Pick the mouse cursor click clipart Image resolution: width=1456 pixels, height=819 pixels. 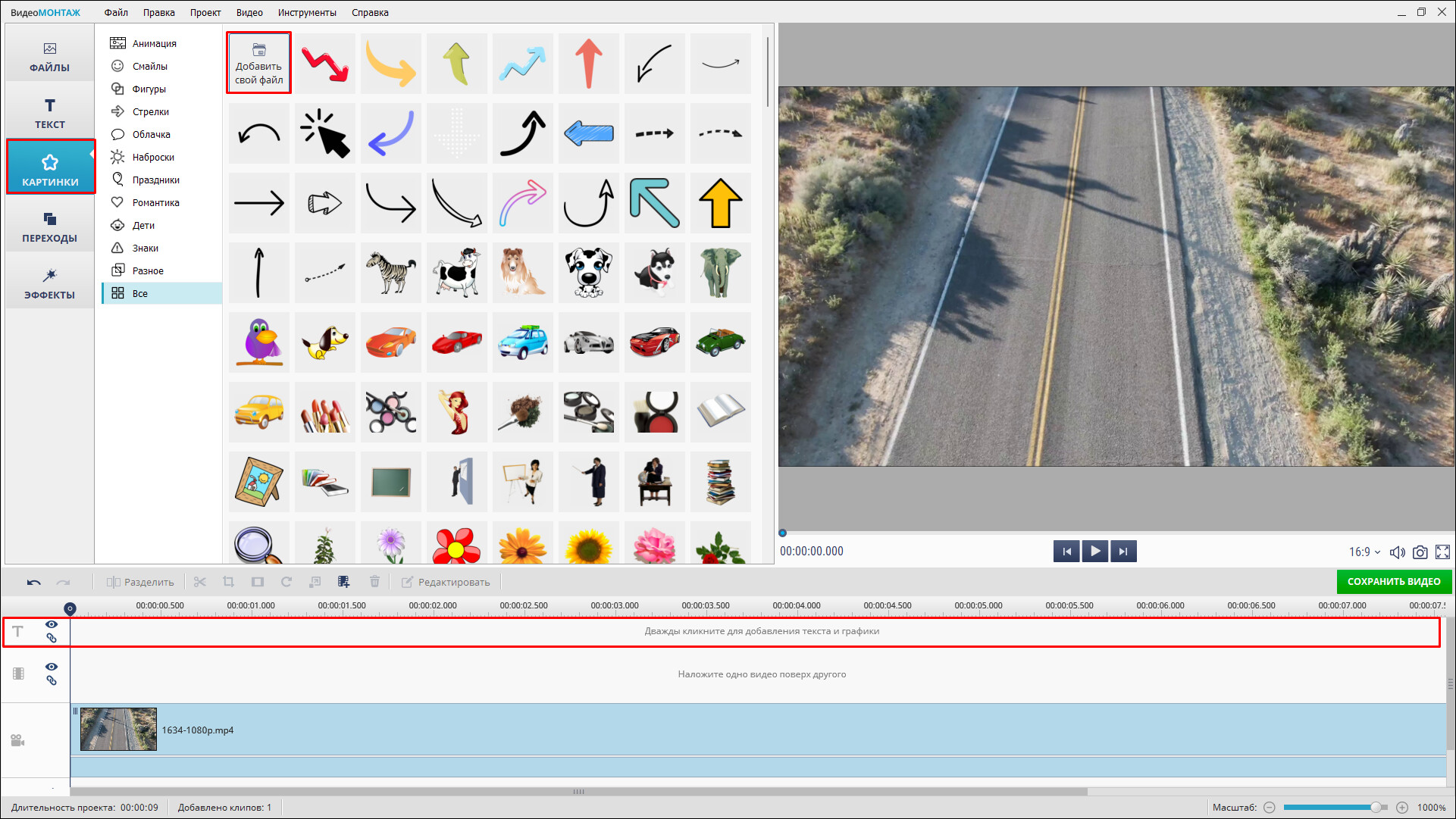click(x=325, y=133)
